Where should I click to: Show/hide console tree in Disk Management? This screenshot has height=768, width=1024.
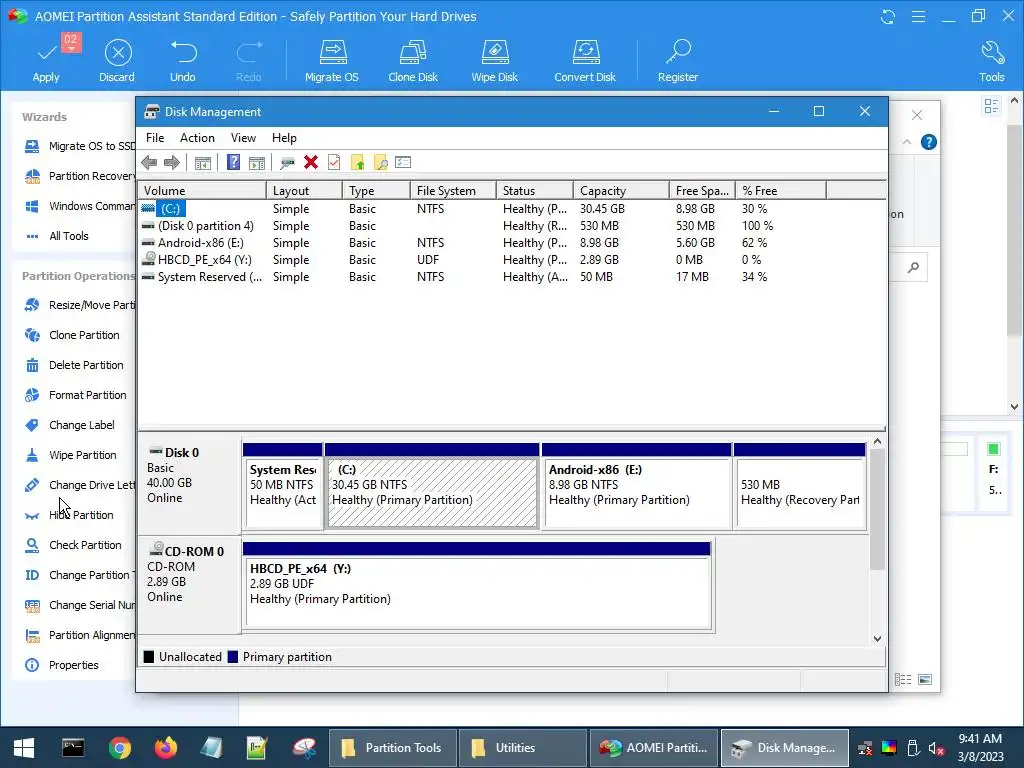click(x=202, y=163)
